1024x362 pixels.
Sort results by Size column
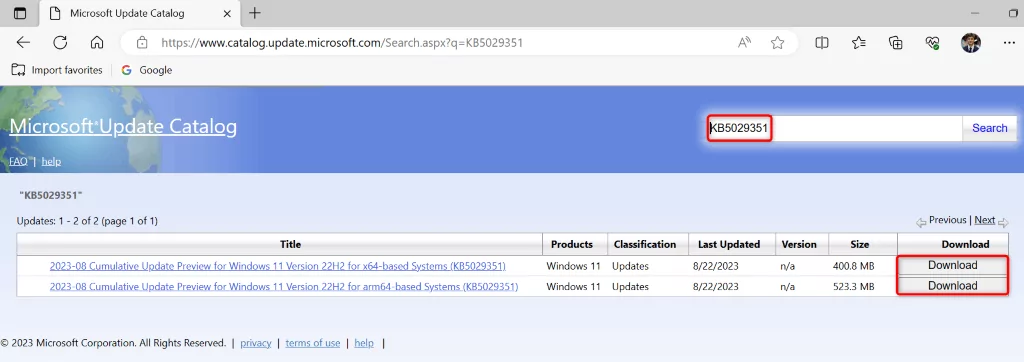[859, 244]
